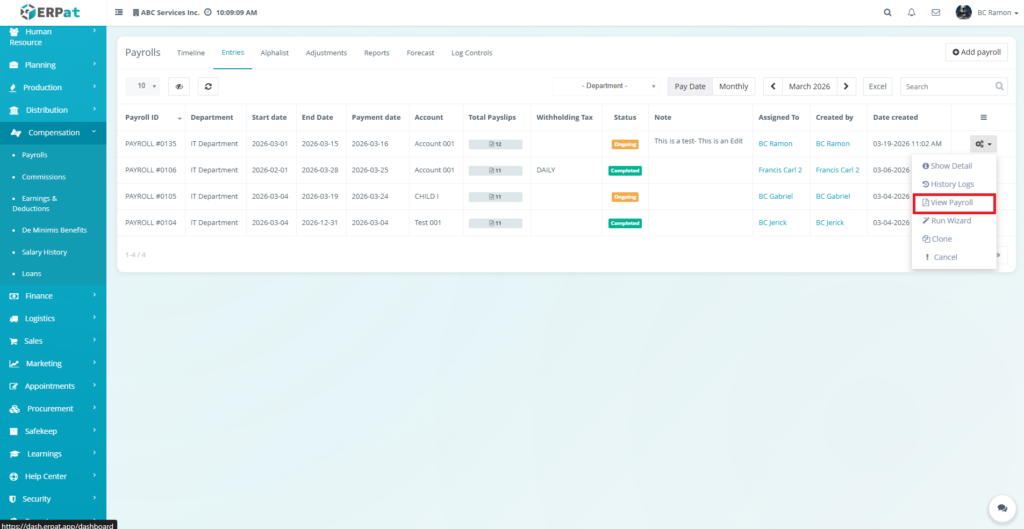Click the refresh icon button

coord(208,87)
